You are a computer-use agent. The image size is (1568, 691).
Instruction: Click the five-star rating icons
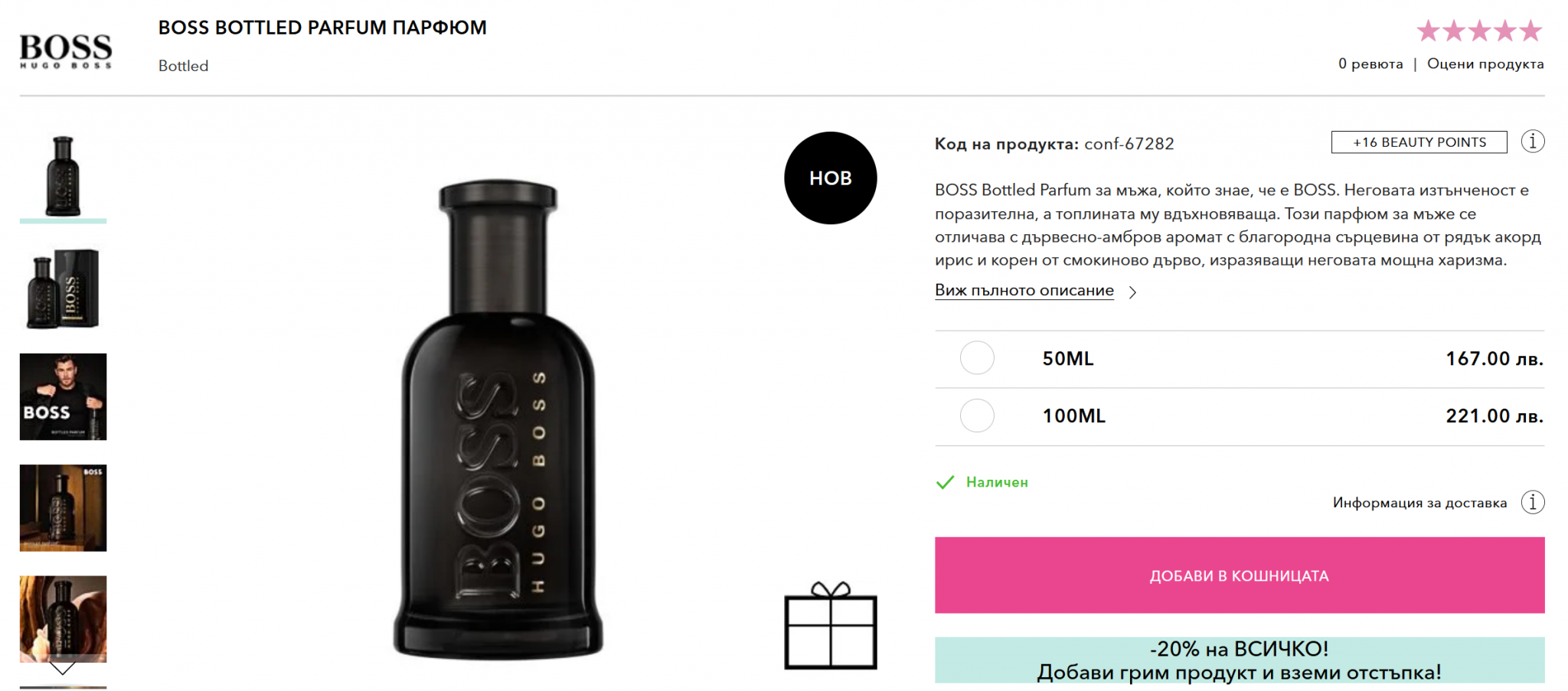click(x=1479, y=31)
